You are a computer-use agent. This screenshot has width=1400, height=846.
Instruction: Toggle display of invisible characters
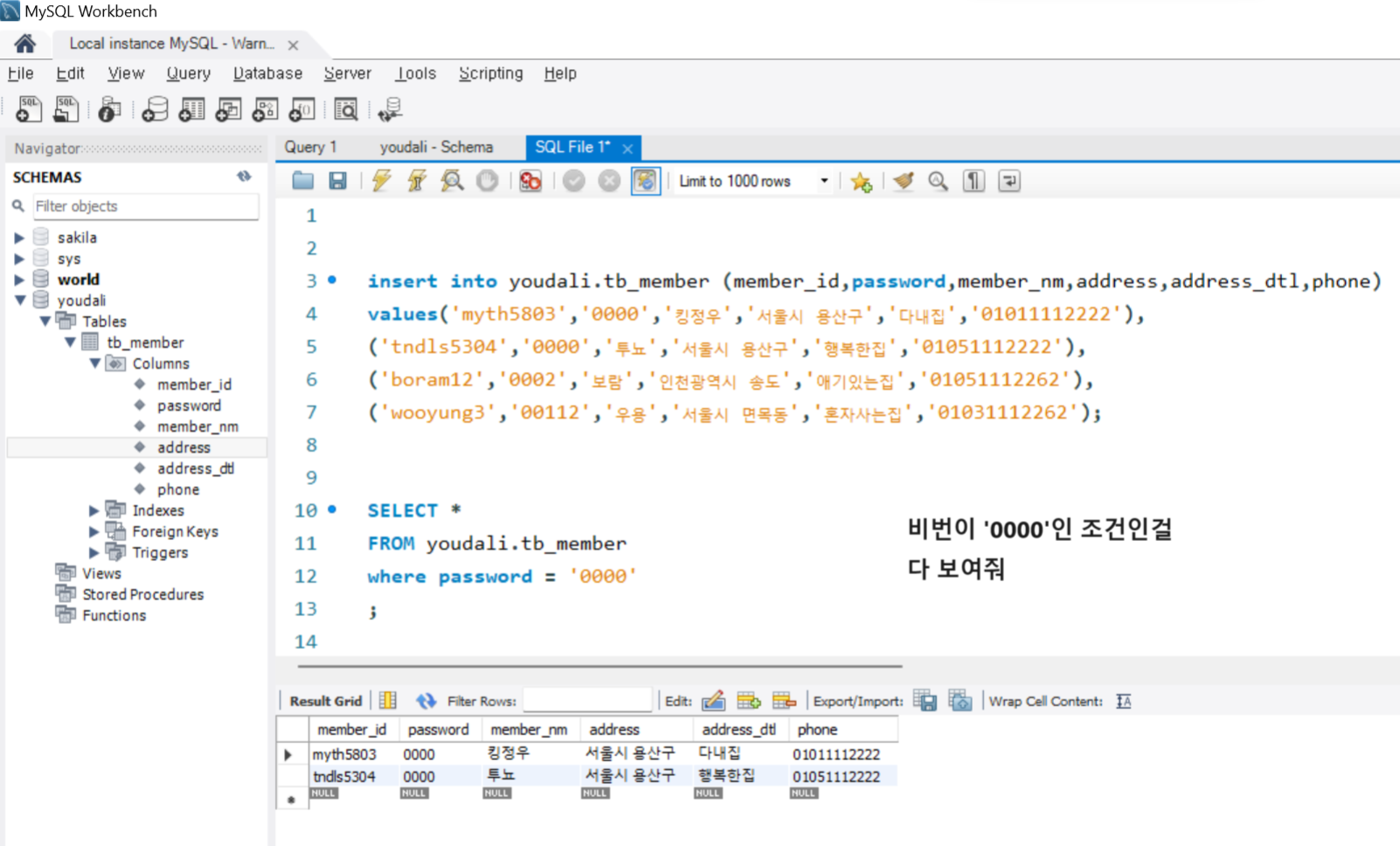coord(974,181)
